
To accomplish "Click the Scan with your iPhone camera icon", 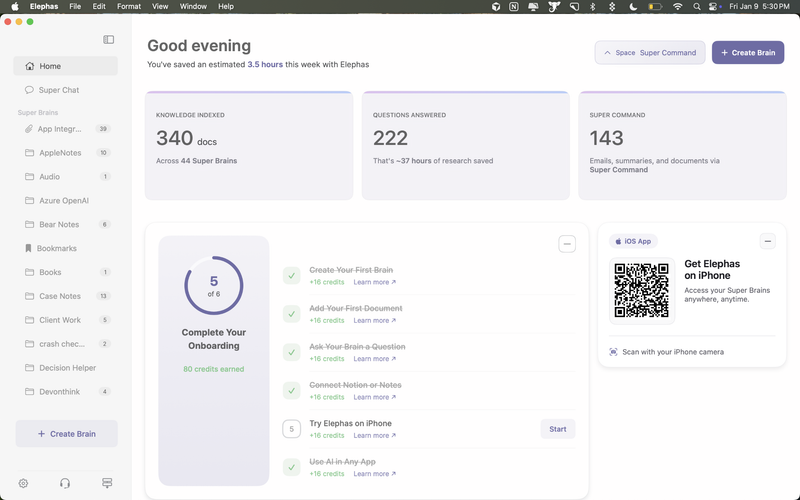I will coord(613,352).
